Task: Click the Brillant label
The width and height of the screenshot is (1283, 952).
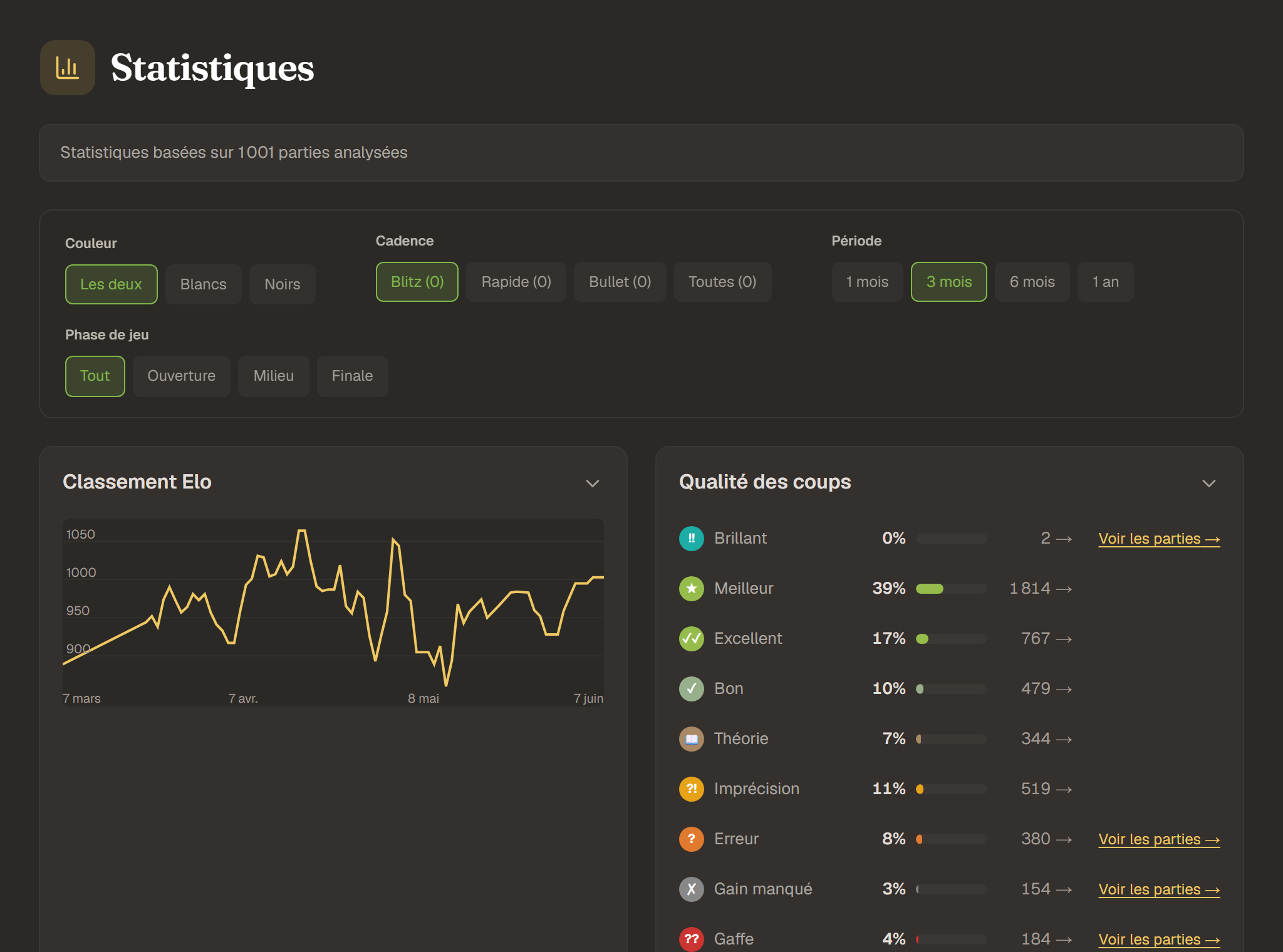Action: 740,539
